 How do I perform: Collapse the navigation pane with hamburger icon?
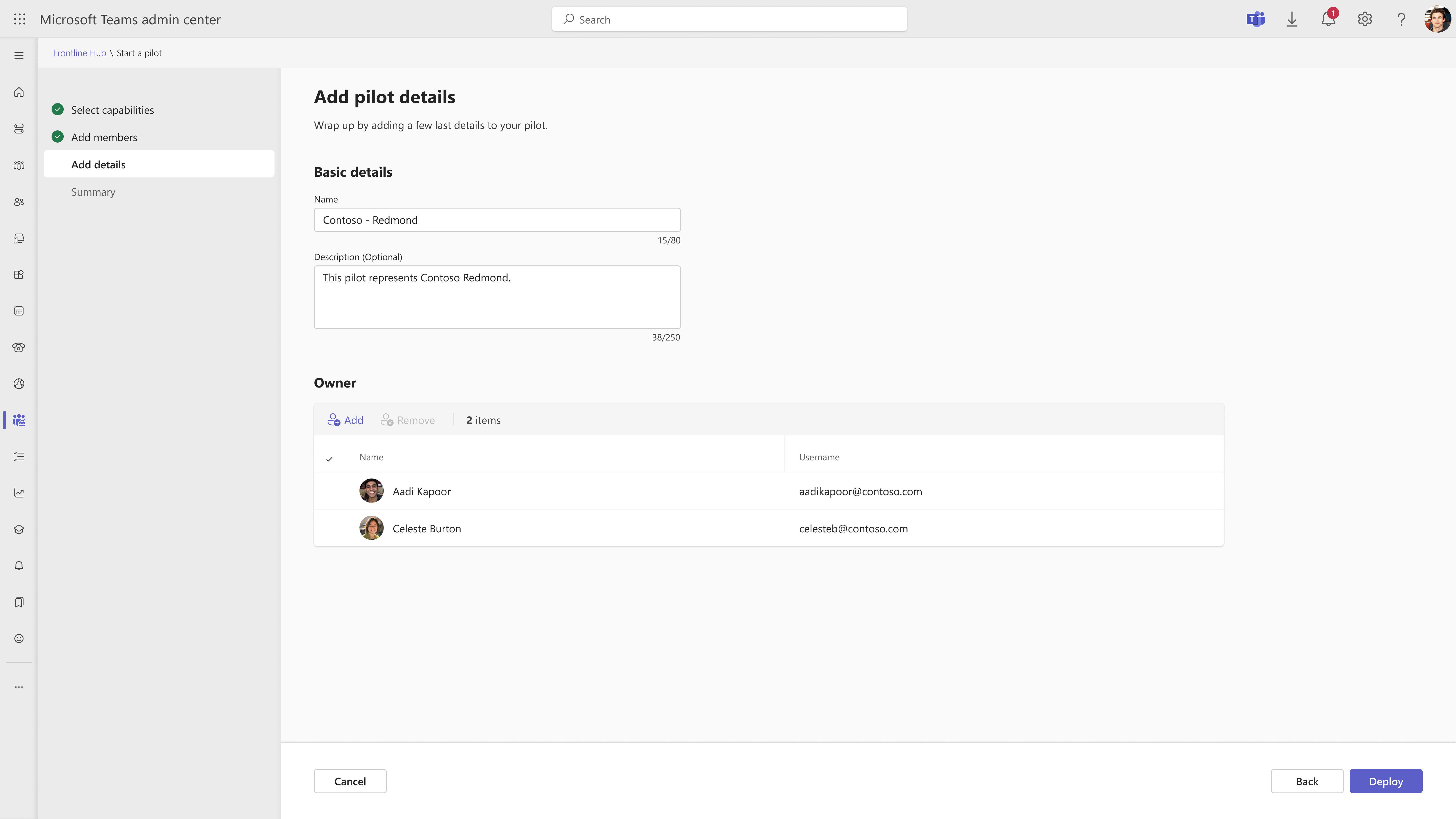pyautogui.click(x=19, y=55)
